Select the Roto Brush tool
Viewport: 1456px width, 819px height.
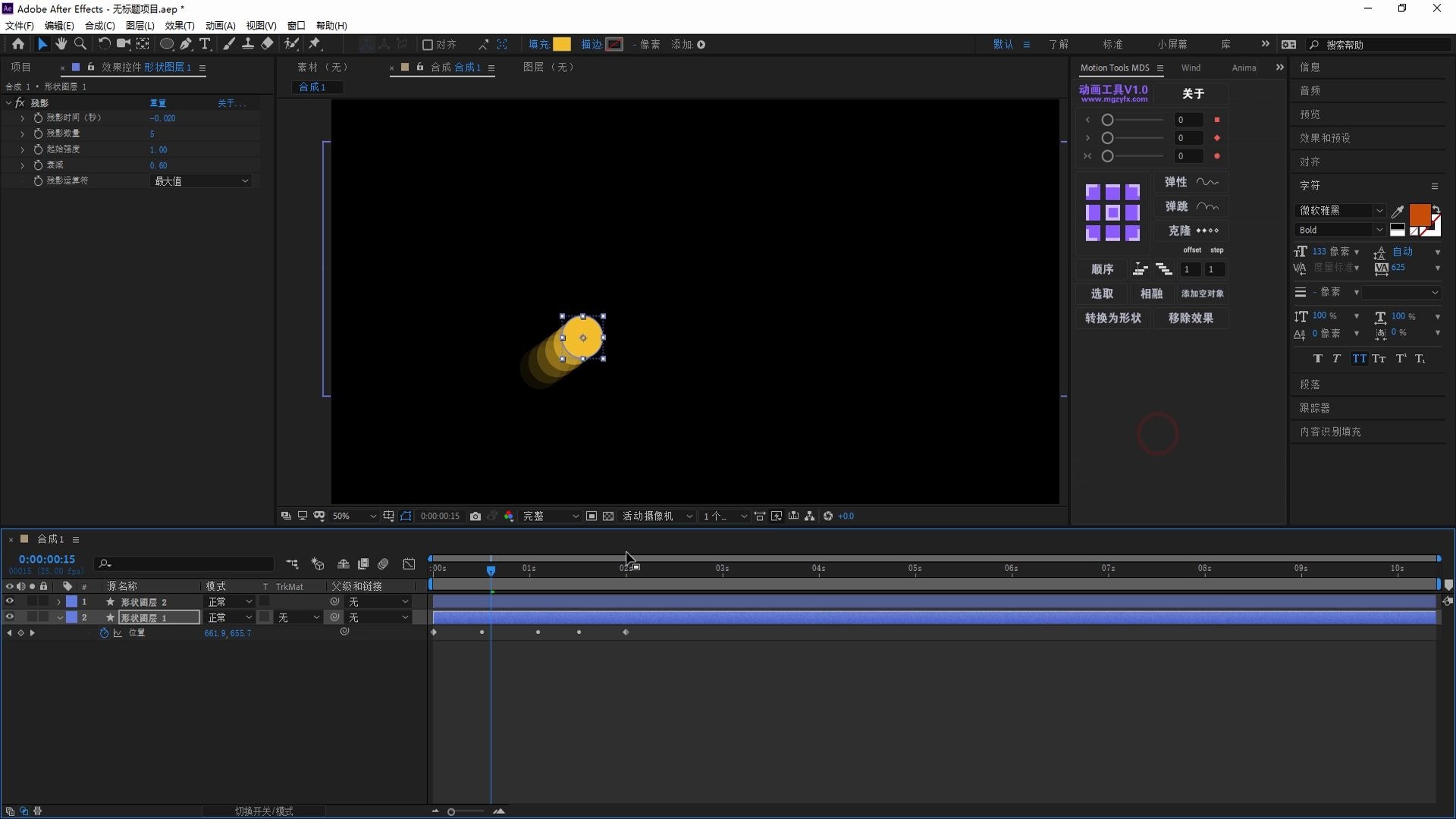click(x=291, y=44)
